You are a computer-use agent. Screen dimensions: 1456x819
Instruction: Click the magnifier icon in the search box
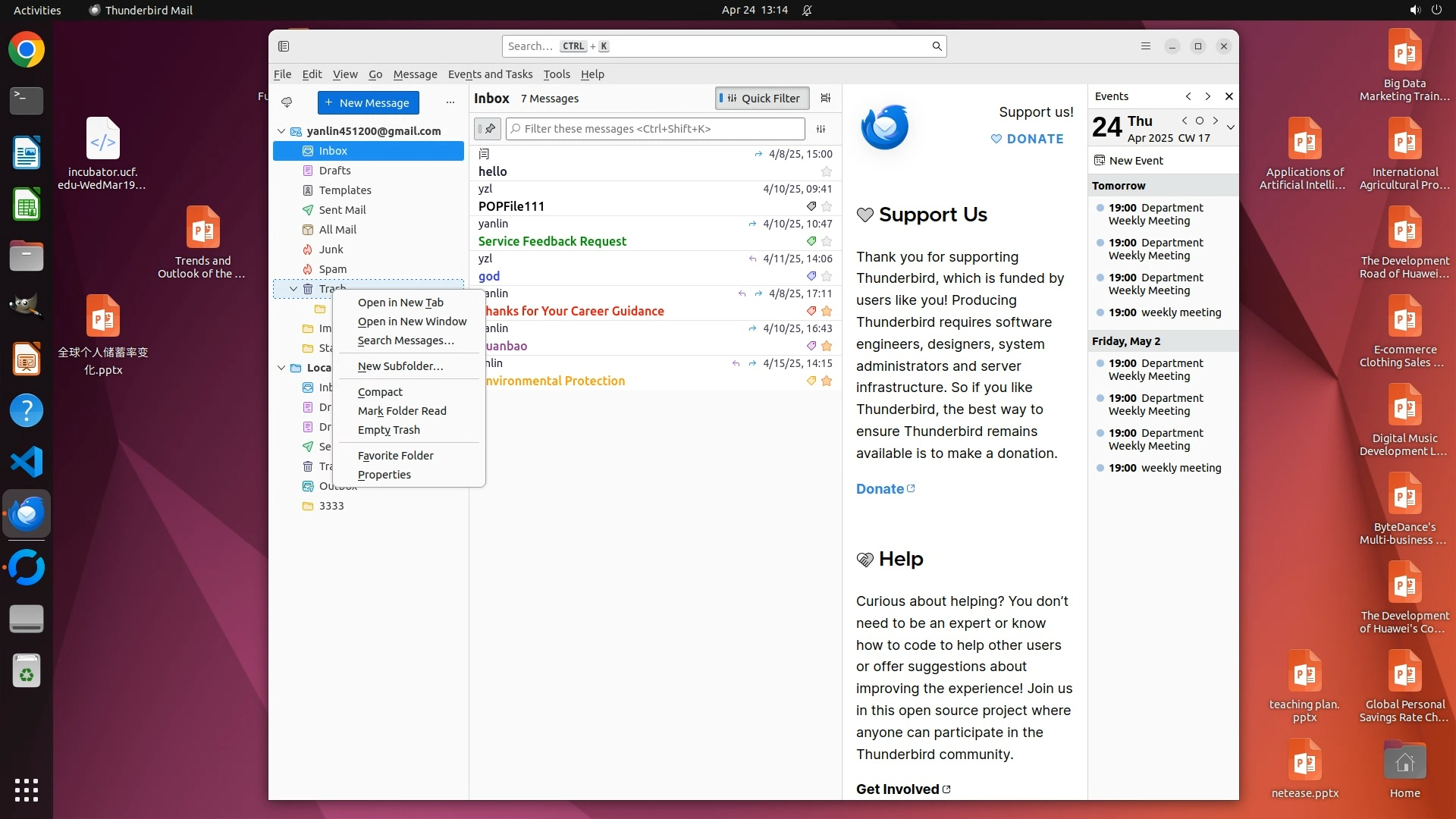937,46
